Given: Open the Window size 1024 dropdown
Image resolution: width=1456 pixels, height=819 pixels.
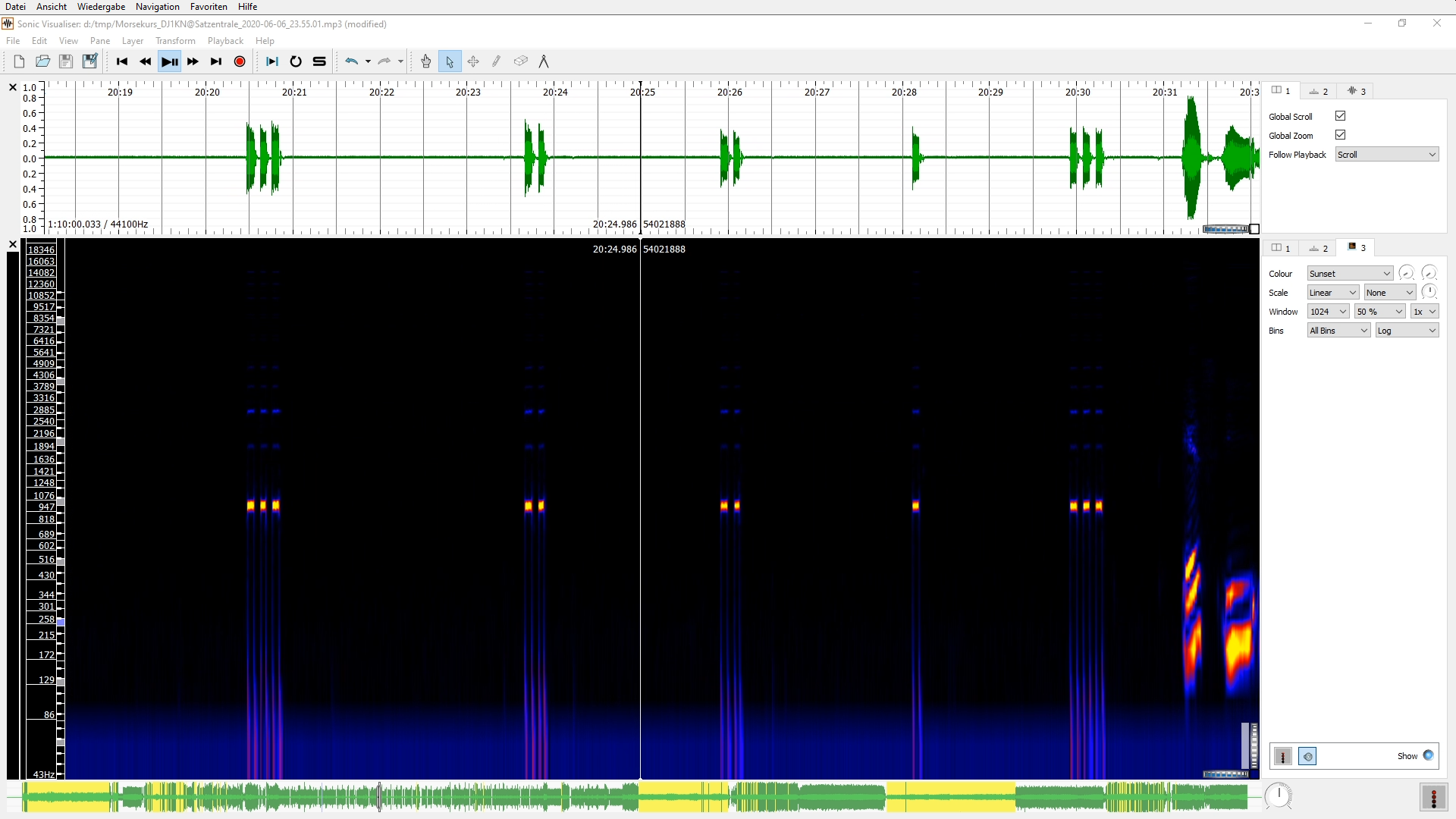Looking at the screenshot, I should [1328, 312].
